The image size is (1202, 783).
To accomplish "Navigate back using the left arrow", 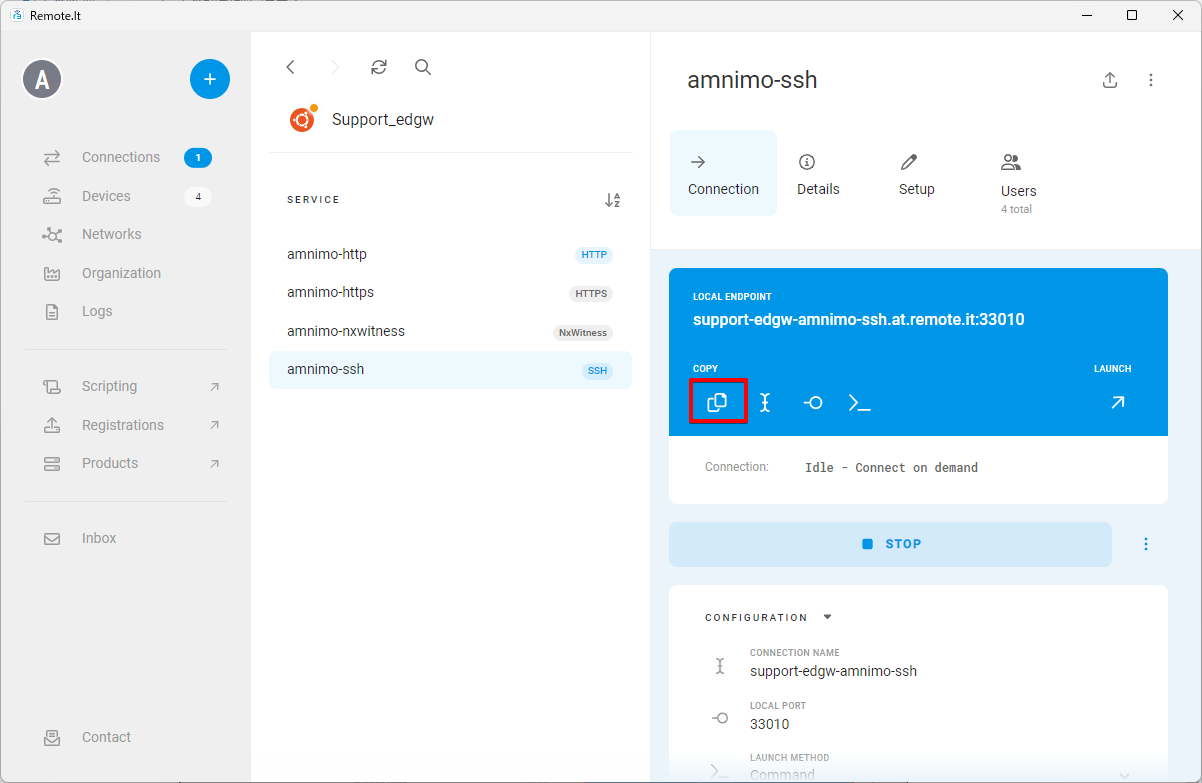I will 290,67.
